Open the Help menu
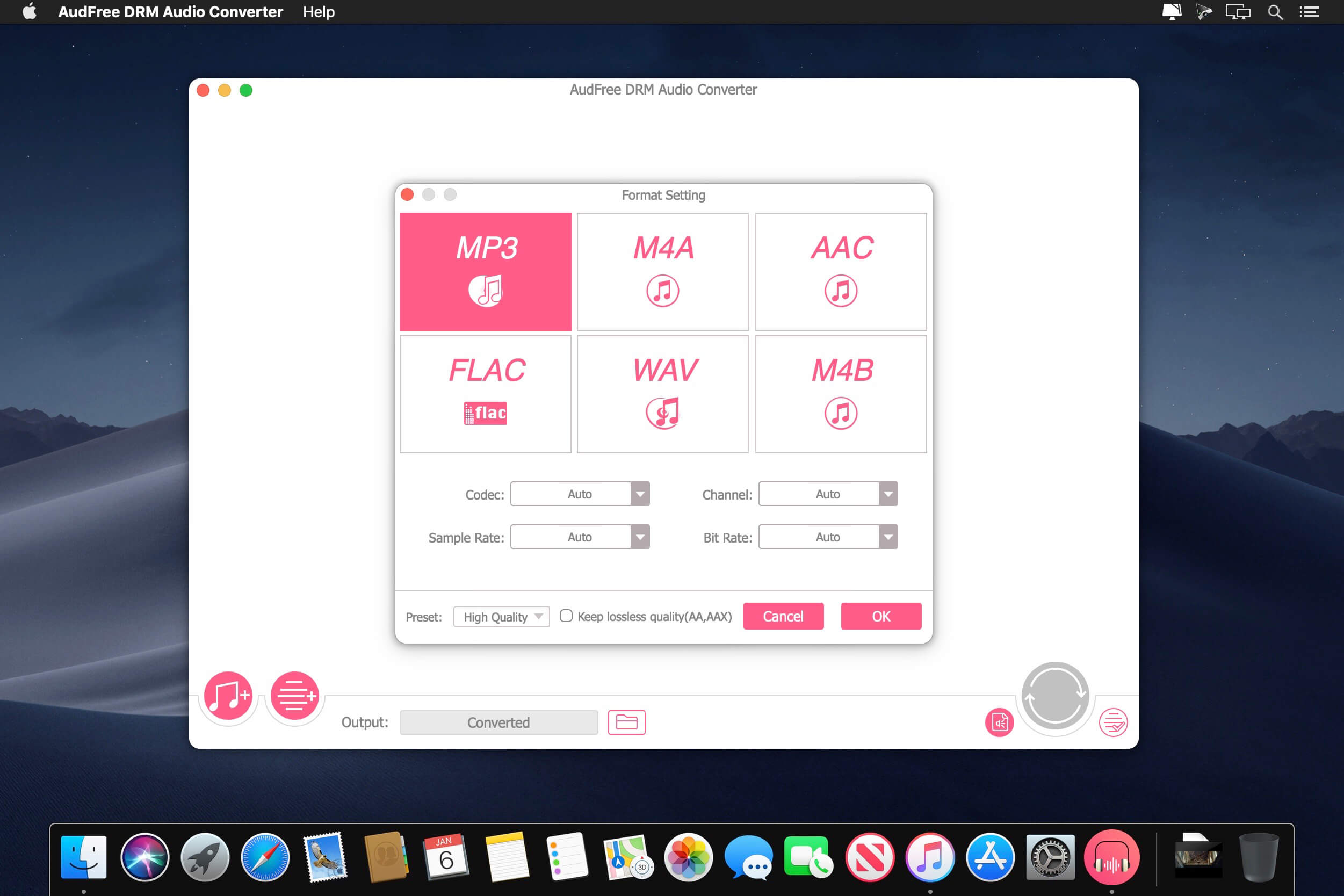The width and height of the screenshot is (1344, 896). point(319,12)
